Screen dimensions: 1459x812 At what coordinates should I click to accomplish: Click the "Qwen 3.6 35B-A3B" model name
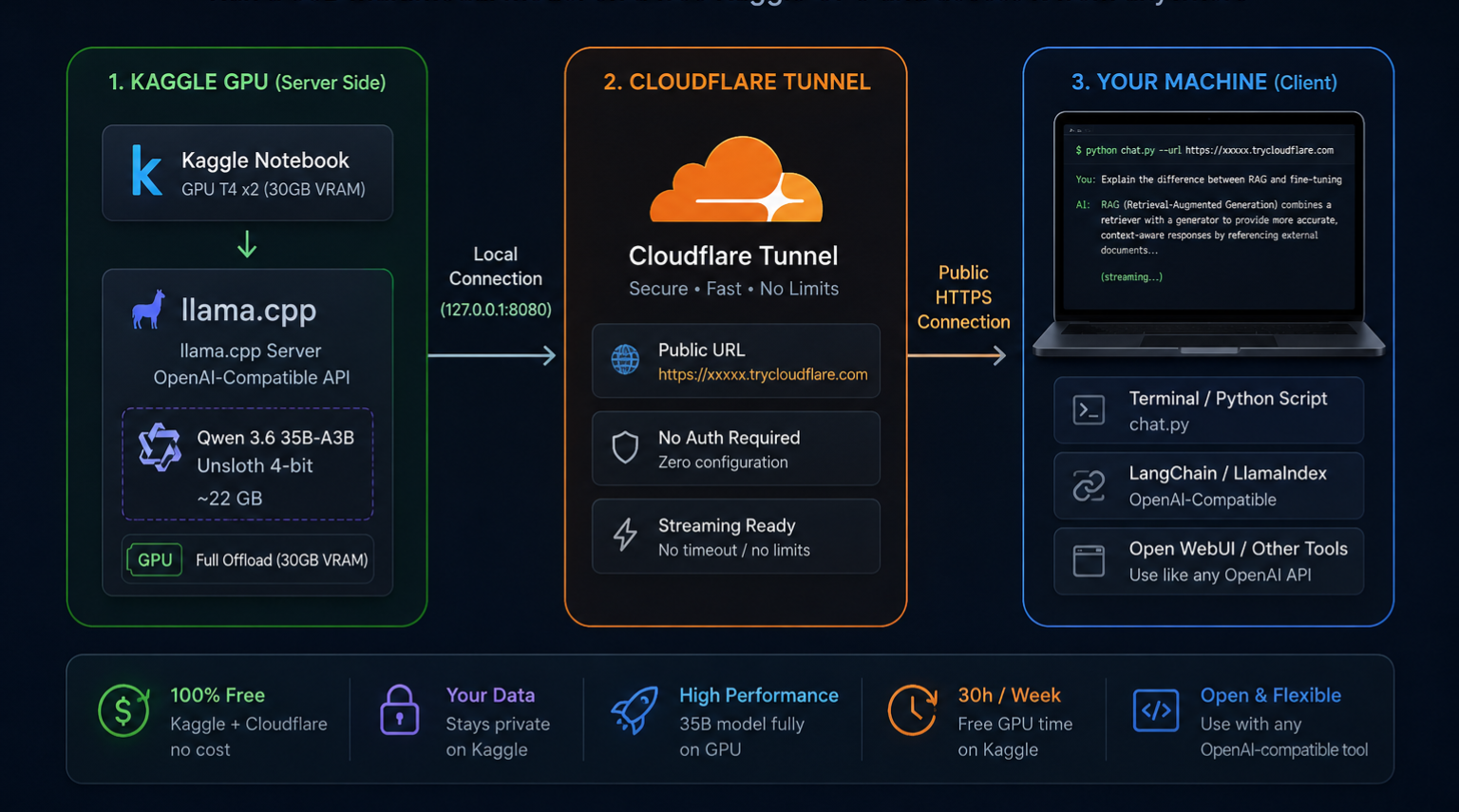coord(275,438)
